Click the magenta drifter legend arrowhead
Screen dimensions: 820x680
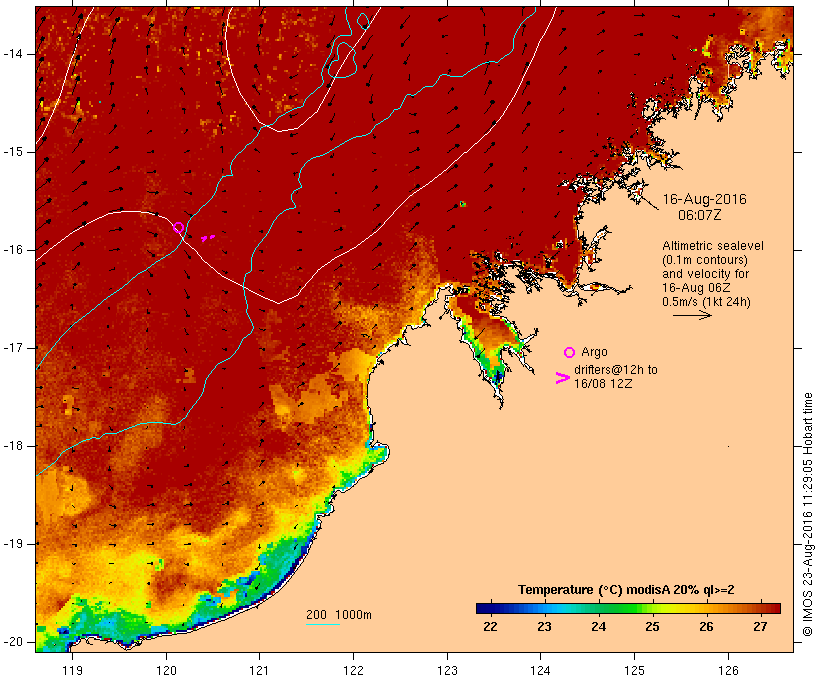[562, 378]
